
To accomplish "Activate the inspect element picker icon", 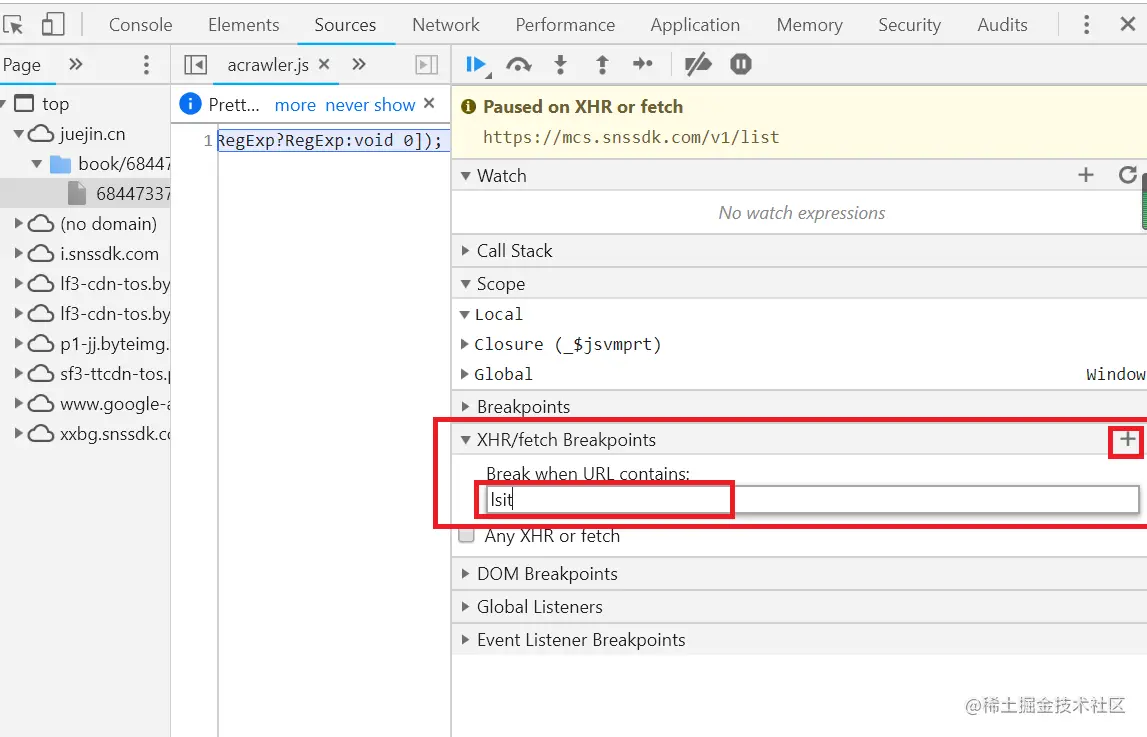I will [12, 25].
